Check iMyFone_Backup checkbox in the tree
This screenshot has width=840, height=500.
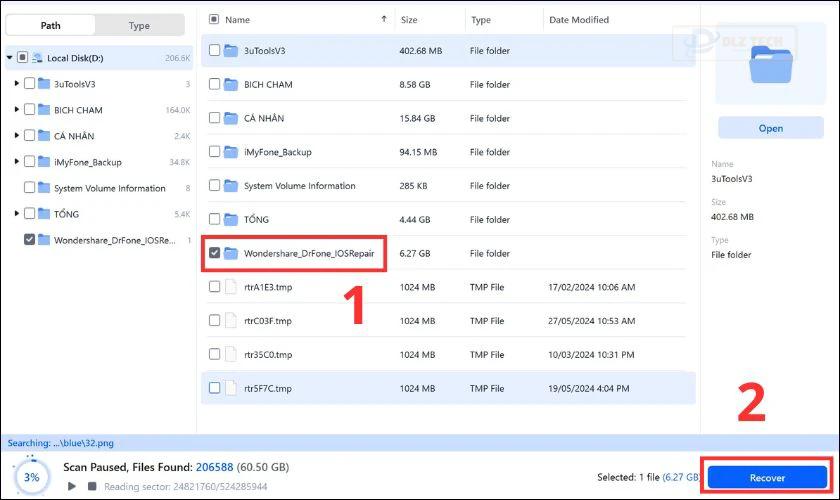(x=29, y=161)
